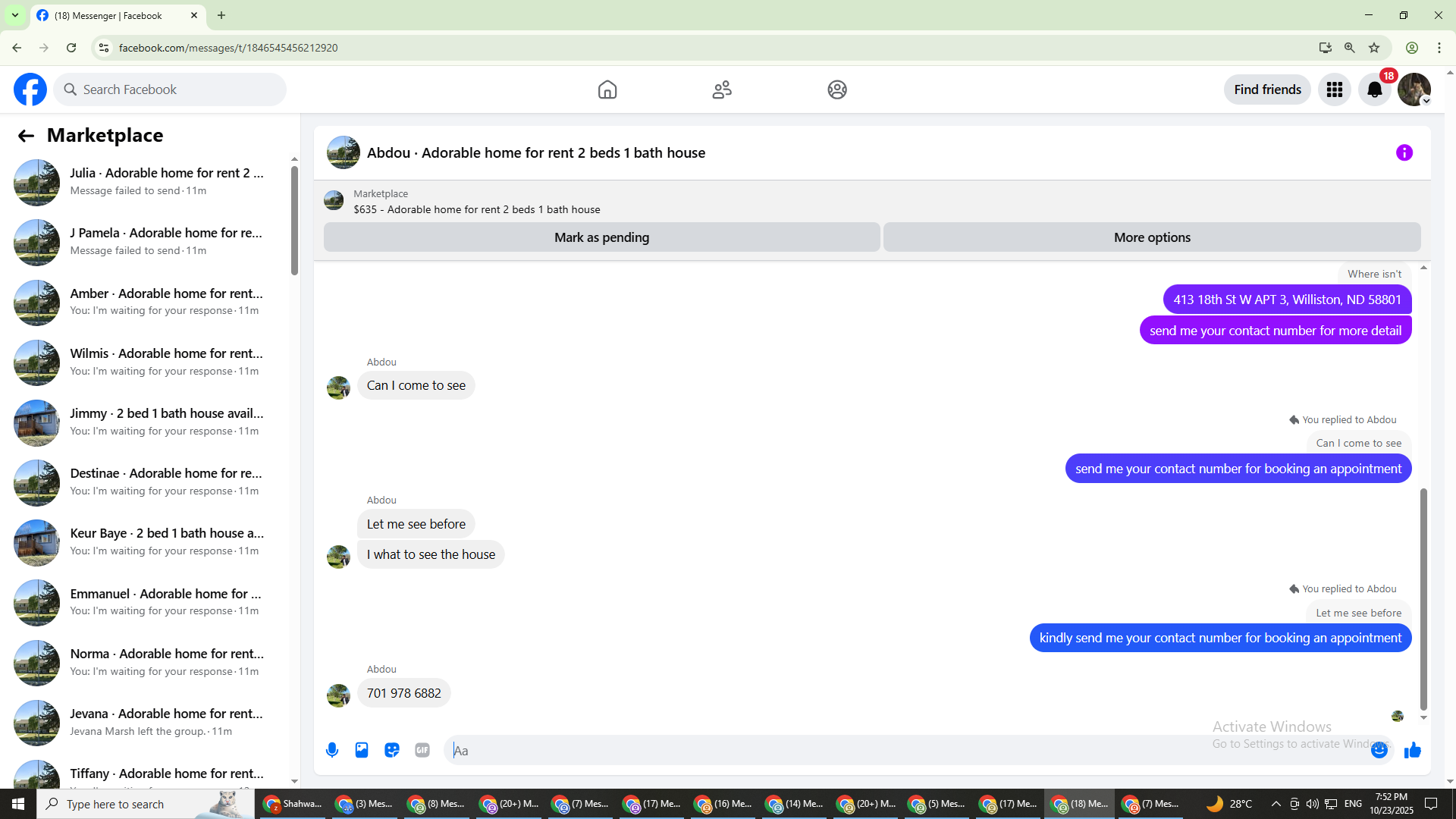Switch to the Friends tab
The image size is (1456, 819).
pos(722,89)
